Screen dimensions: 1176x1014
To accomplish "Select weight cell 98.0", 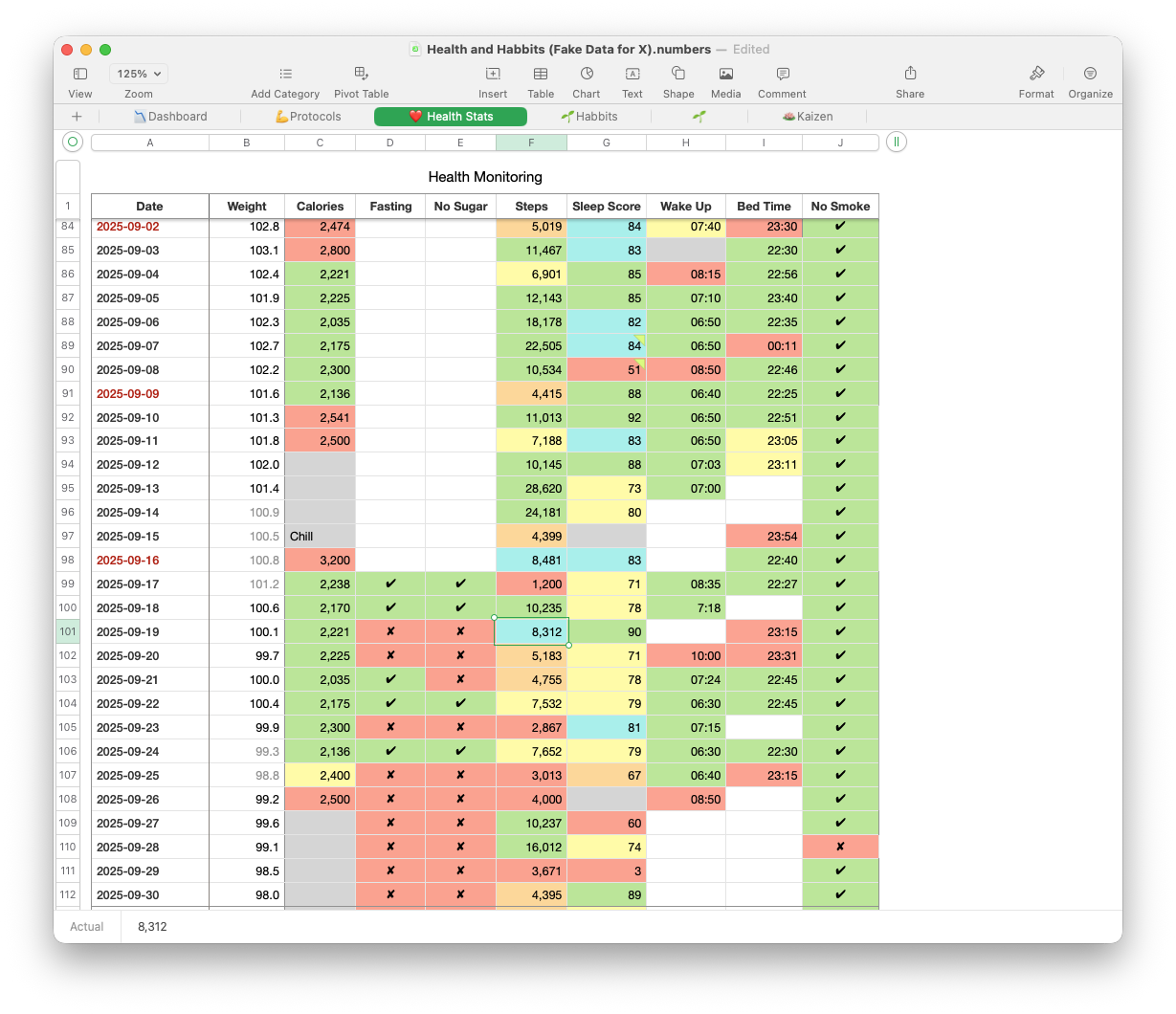I will click(247, 894).
